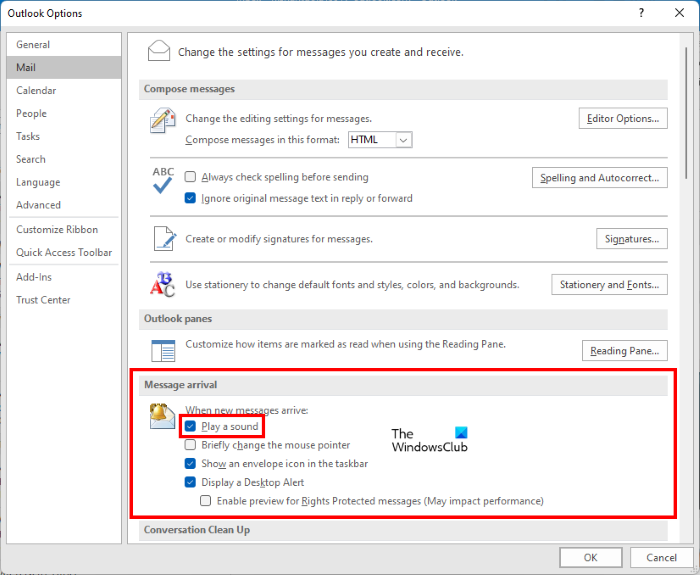The height and width of the screenshot is (575, 700).
Task: Click Stationery and Fonts button
Action: [609, 284]
